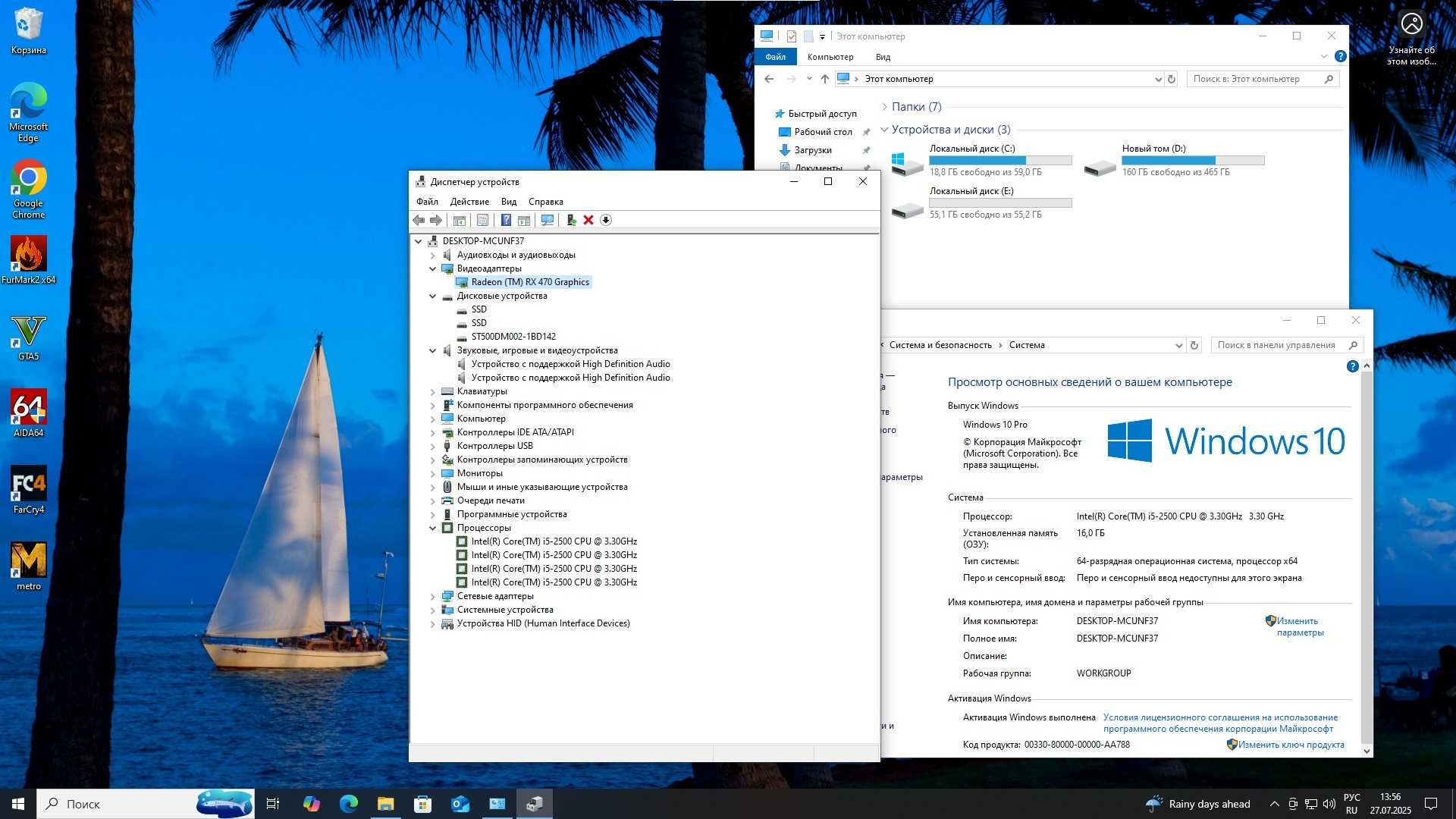The width and height of the screenshot is (1456, 819).
Task: Open Справка menu in Device Manager
Action: [x=545, y=202]
